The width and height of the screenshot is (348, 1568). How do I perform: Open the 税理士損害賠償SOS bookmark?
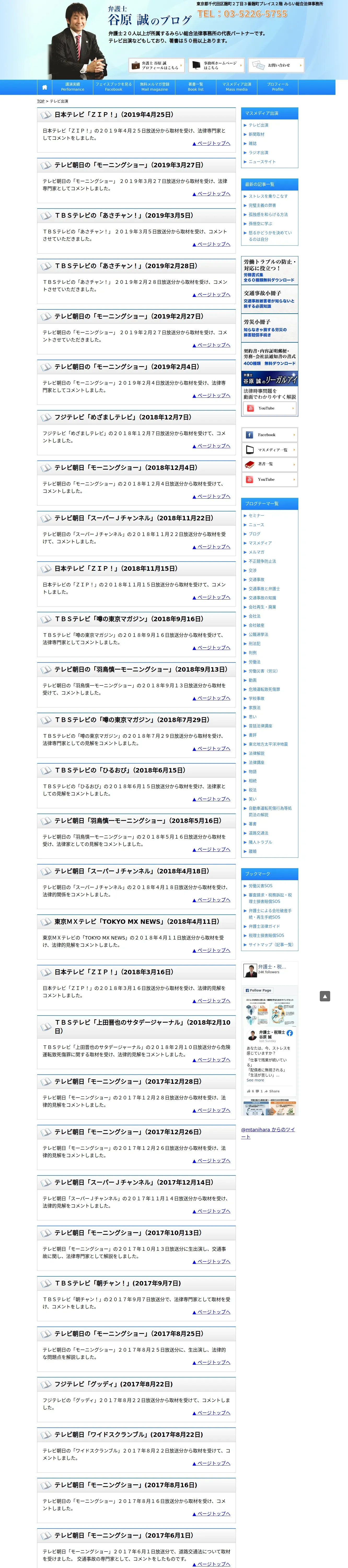coord(266,936)
